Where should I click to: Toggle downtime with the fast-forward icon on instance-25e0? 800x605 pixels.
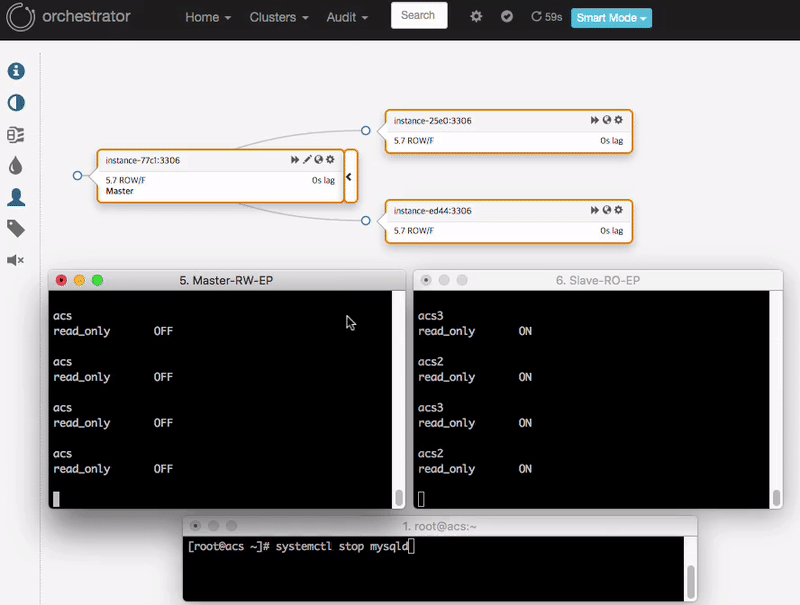pos(593,119)
